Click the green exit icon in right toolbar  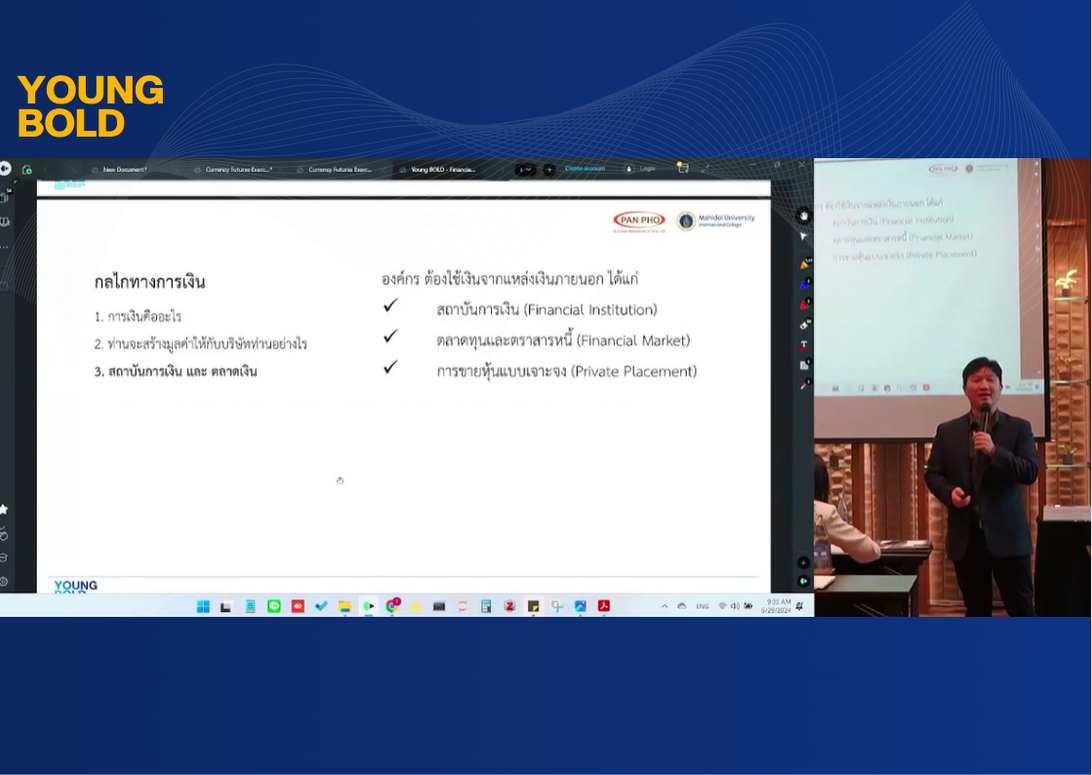[x=804, y=581]
